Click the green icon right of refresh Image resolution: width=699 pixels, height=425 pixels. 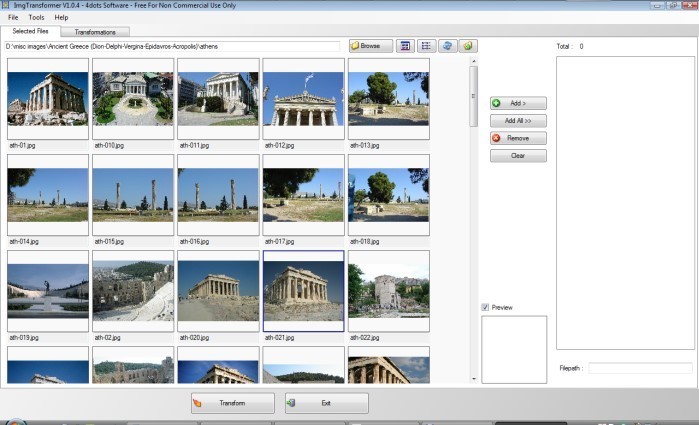[468, 46]
